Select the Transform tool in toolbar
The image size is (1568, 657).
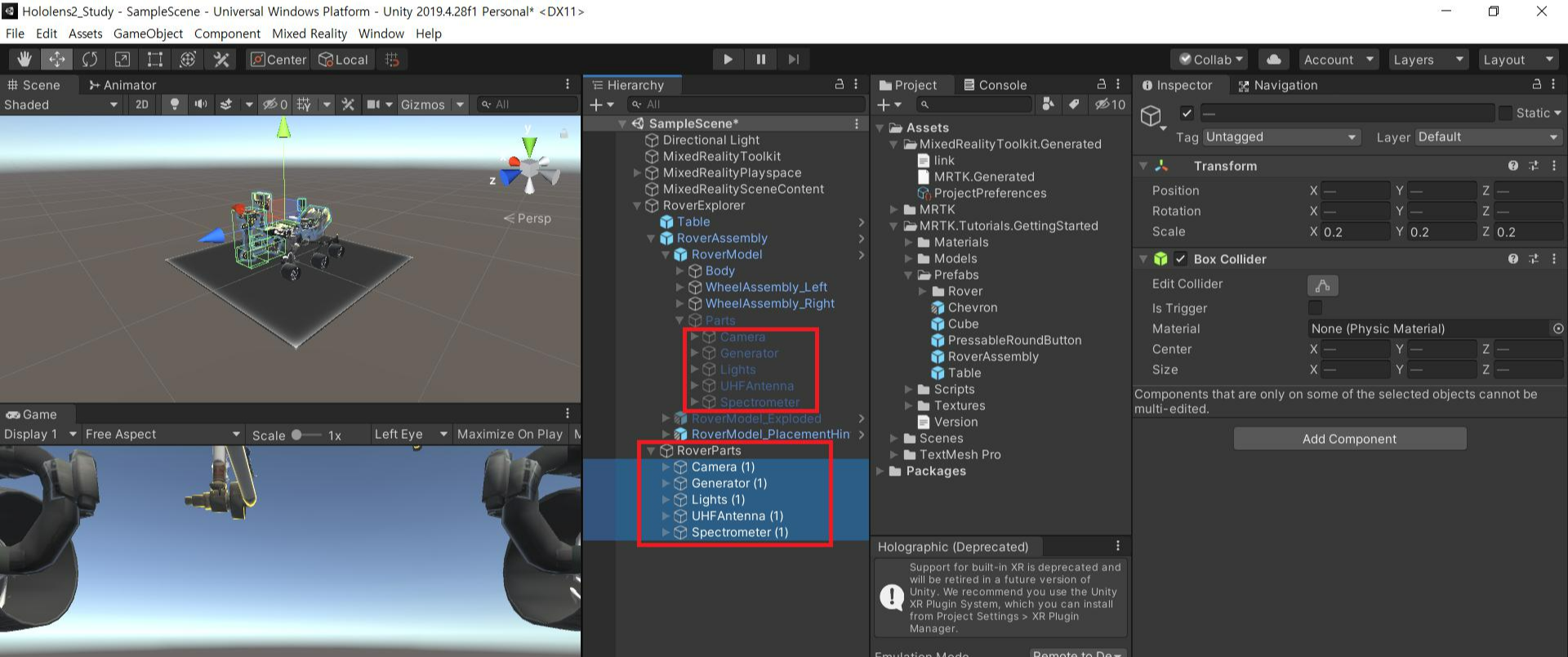[x=188, y=60]
